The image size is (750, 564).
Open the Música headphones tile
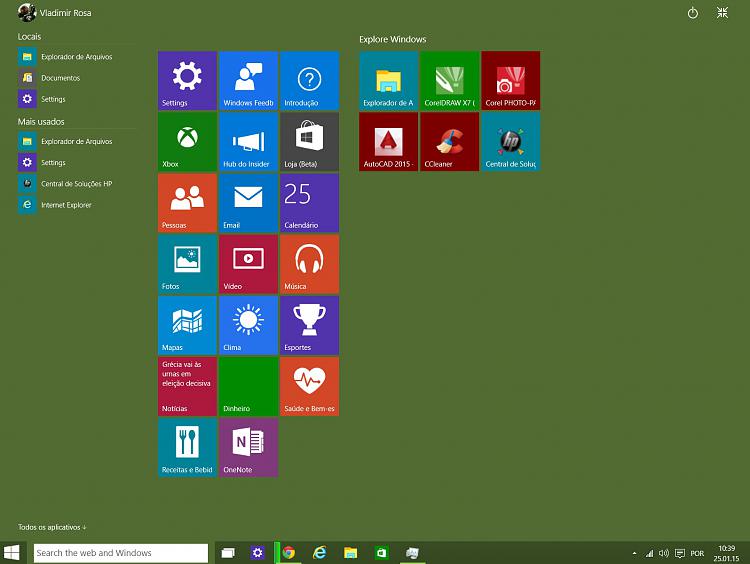pyautogui.click(x=309, y=264)
